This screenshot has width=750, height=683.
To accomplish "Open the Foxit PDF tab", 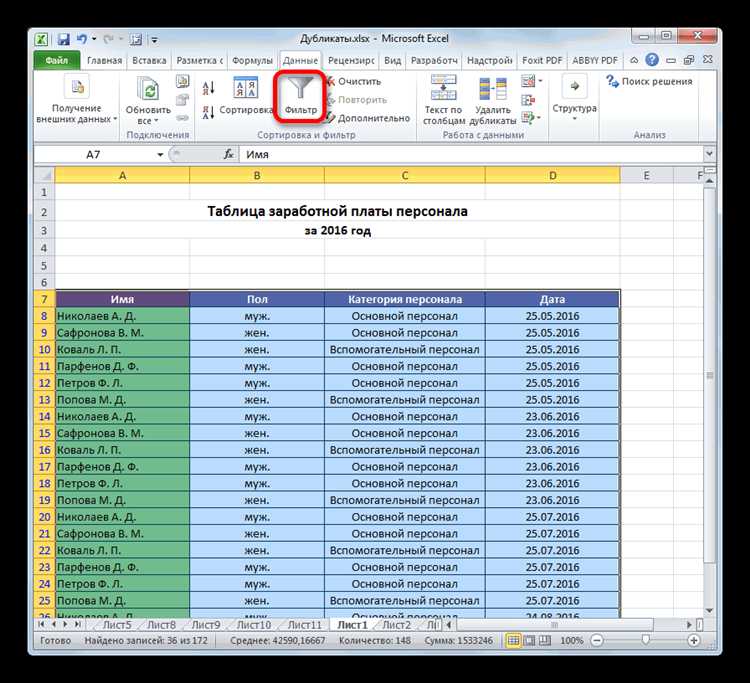I will [542, 60].
